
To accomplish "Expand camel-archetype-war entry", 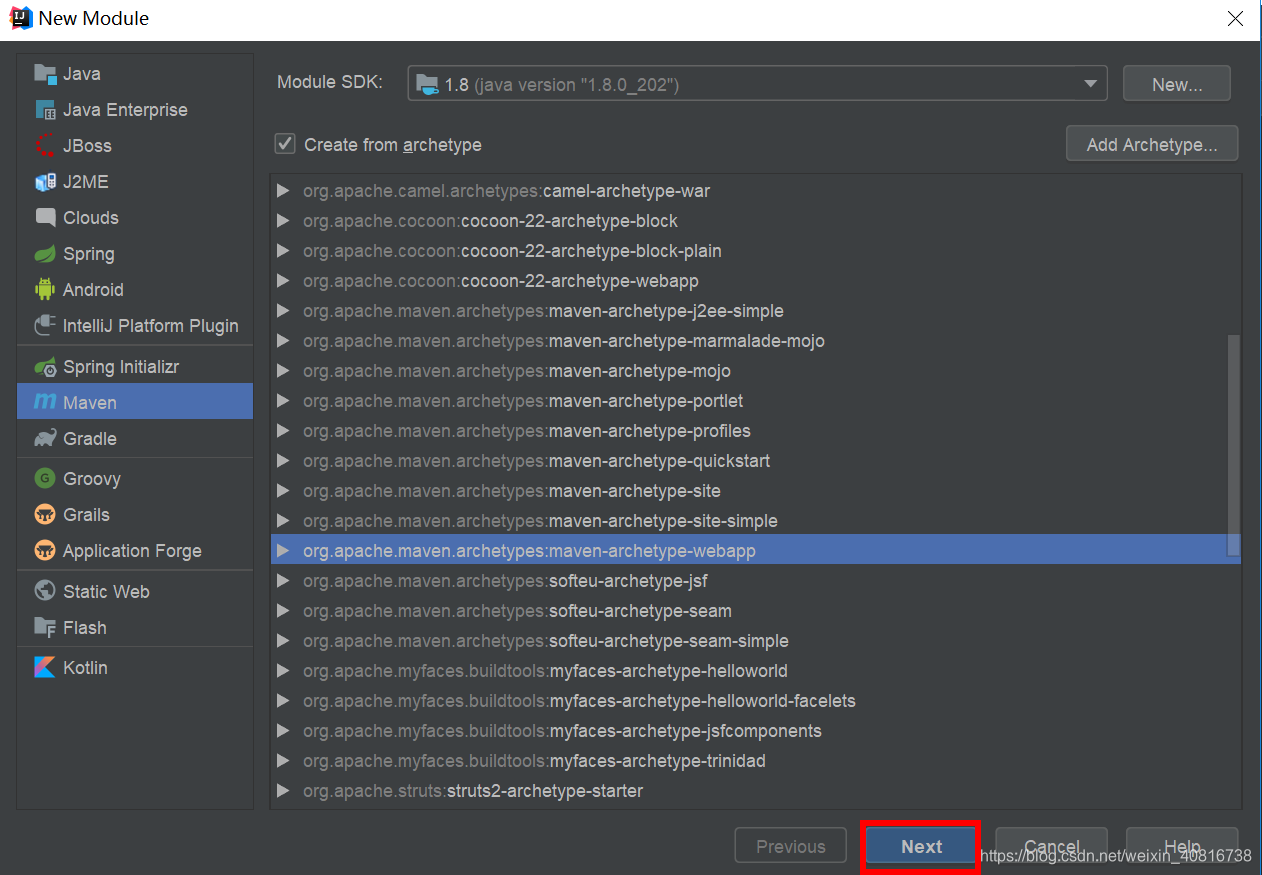I will (283, 190).
